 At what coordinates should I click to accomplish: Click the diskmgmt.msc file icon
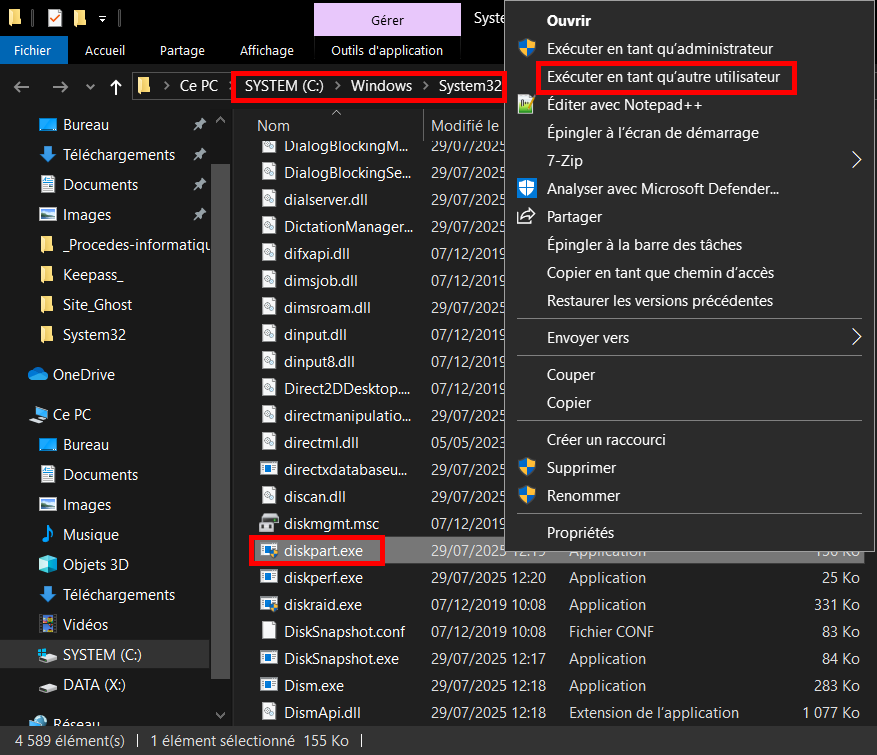click(x=268, y=524)
